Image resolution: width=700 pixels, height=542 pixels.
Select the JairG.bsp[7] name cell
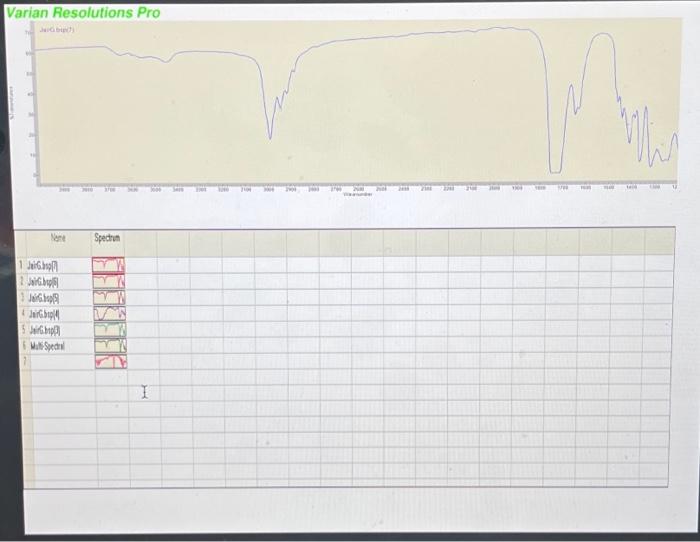click(x=58, y=266)
